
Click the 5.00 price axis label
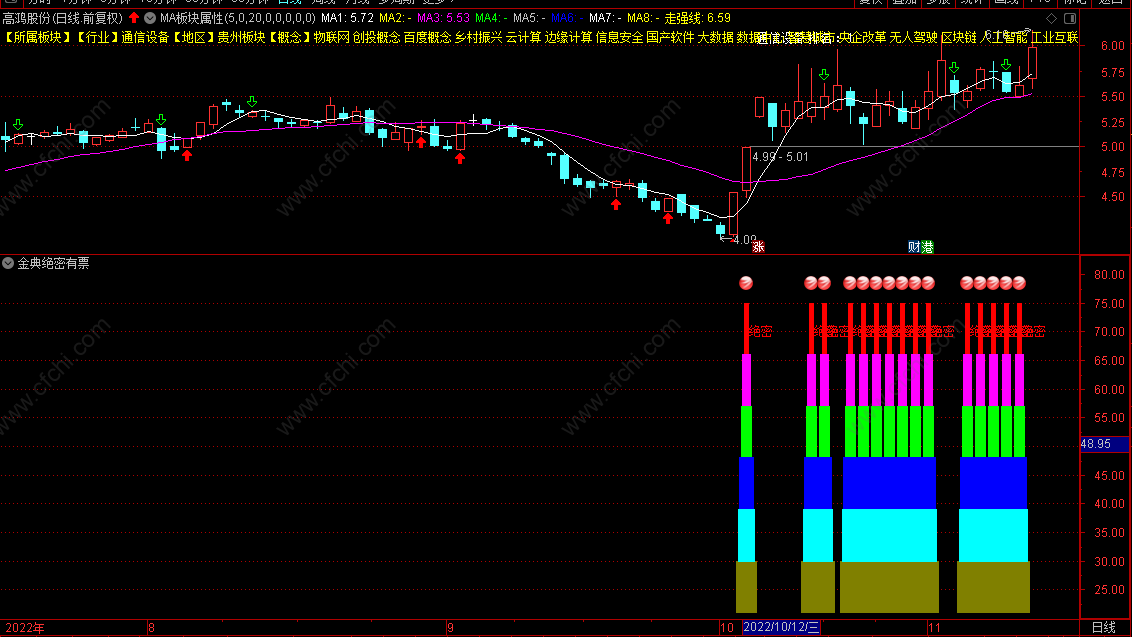click(1113, 147)
